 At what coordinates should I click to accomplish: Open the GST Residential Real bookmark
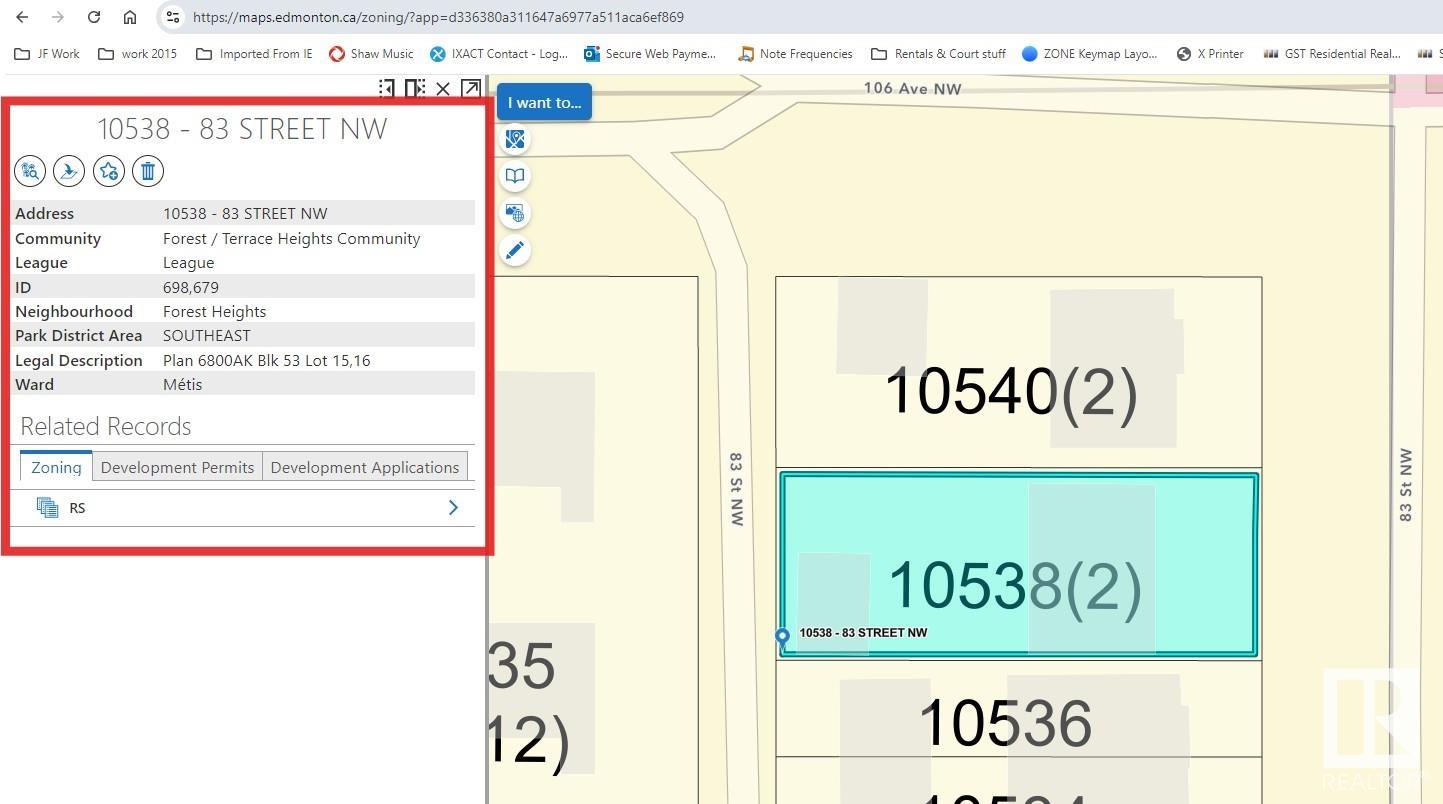(1332, 54)
